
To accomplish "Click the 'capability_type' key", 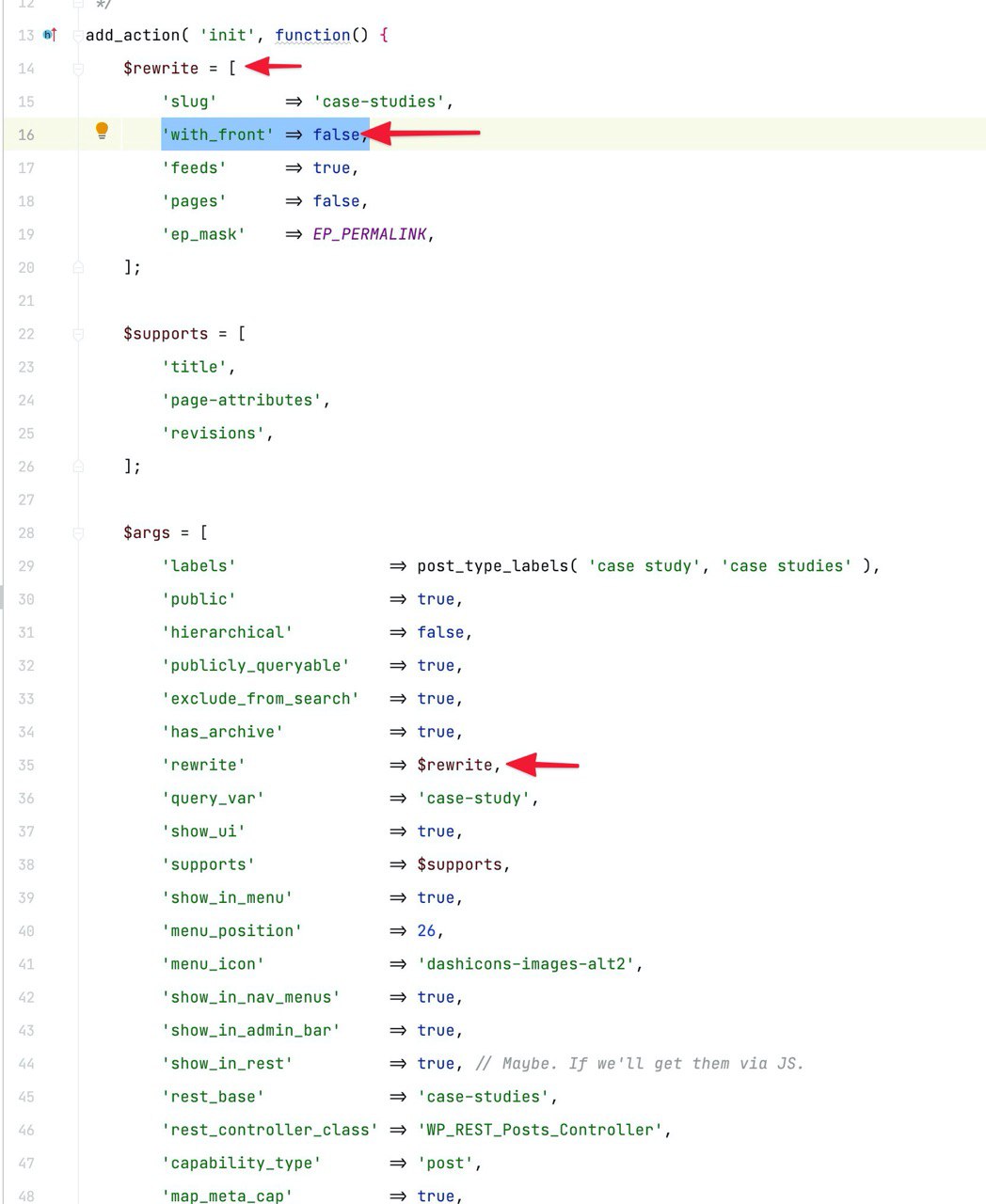I will pyautogui.click(x=242, y=1164).
